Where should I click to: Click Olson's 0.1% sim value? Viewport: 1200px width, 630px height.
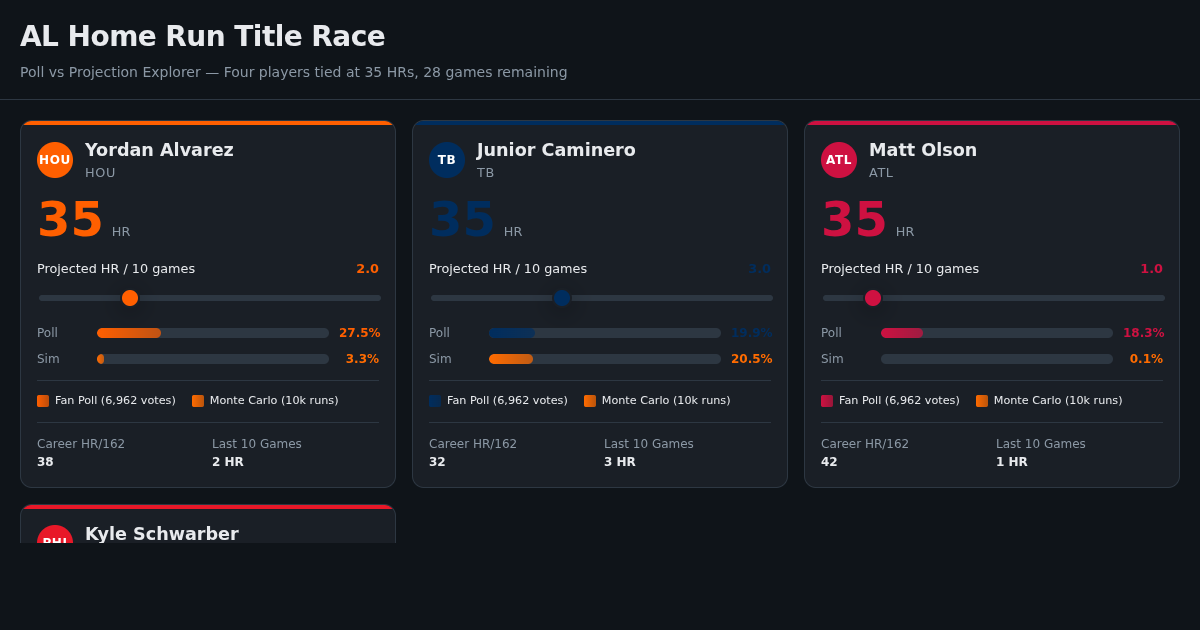(x=1146, y=359)
